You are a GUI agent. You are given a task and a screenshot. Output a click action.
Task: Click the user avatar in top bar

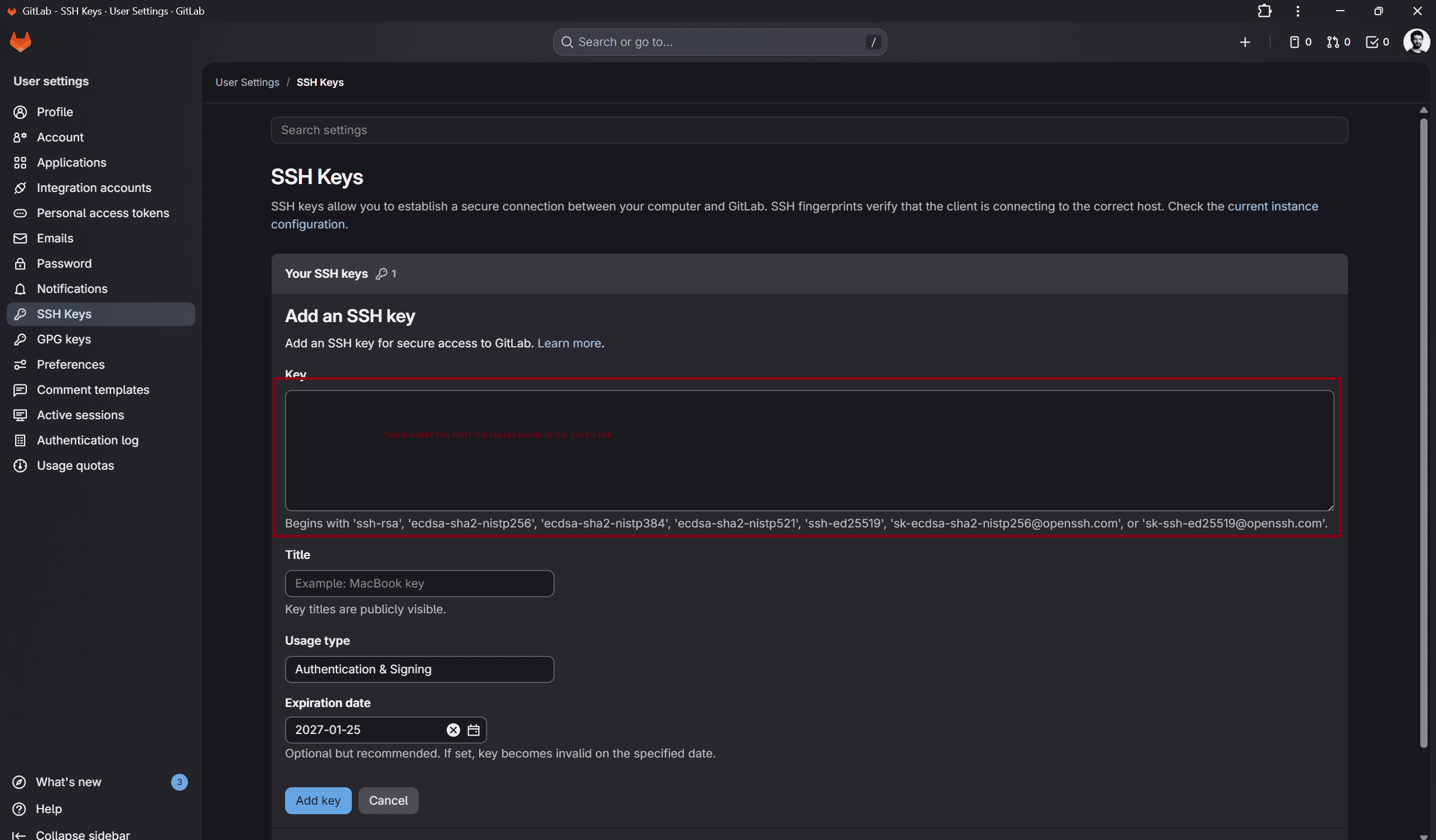(1417, 41)
